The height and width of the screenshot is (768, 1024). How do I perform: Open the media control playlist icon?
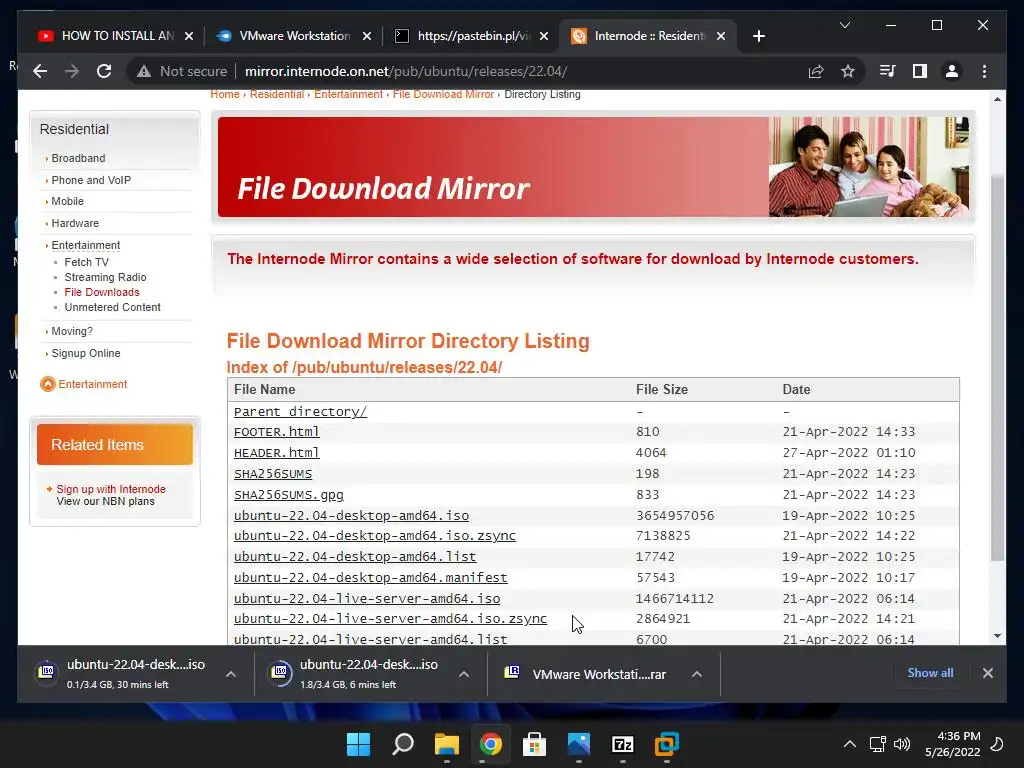[888, 71]
